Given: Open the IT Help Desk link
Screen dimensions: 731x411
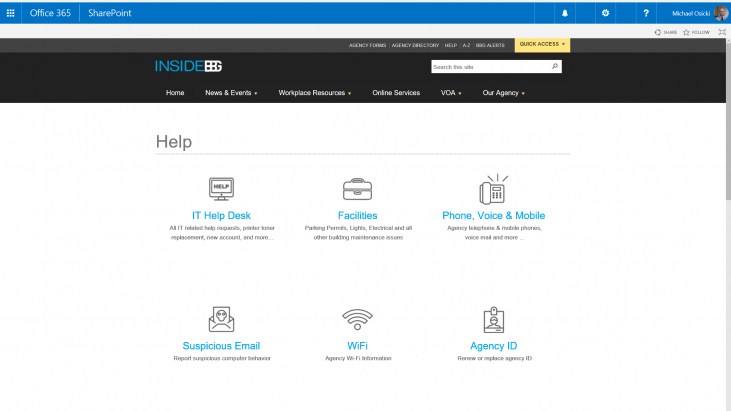Looking at the screenshot, I should [221, 215].
